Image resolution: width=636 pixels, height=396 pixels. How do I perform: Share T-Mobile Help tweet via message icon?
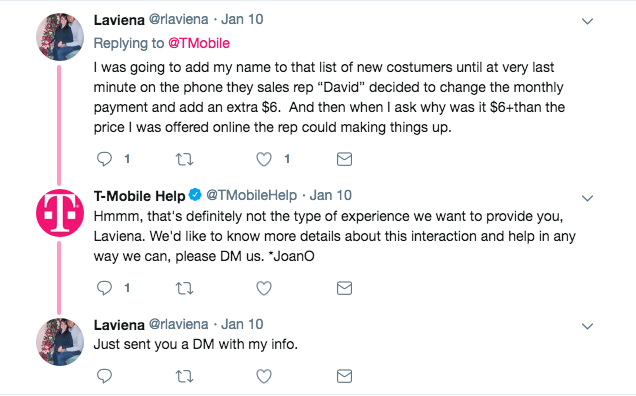point(344,288)
